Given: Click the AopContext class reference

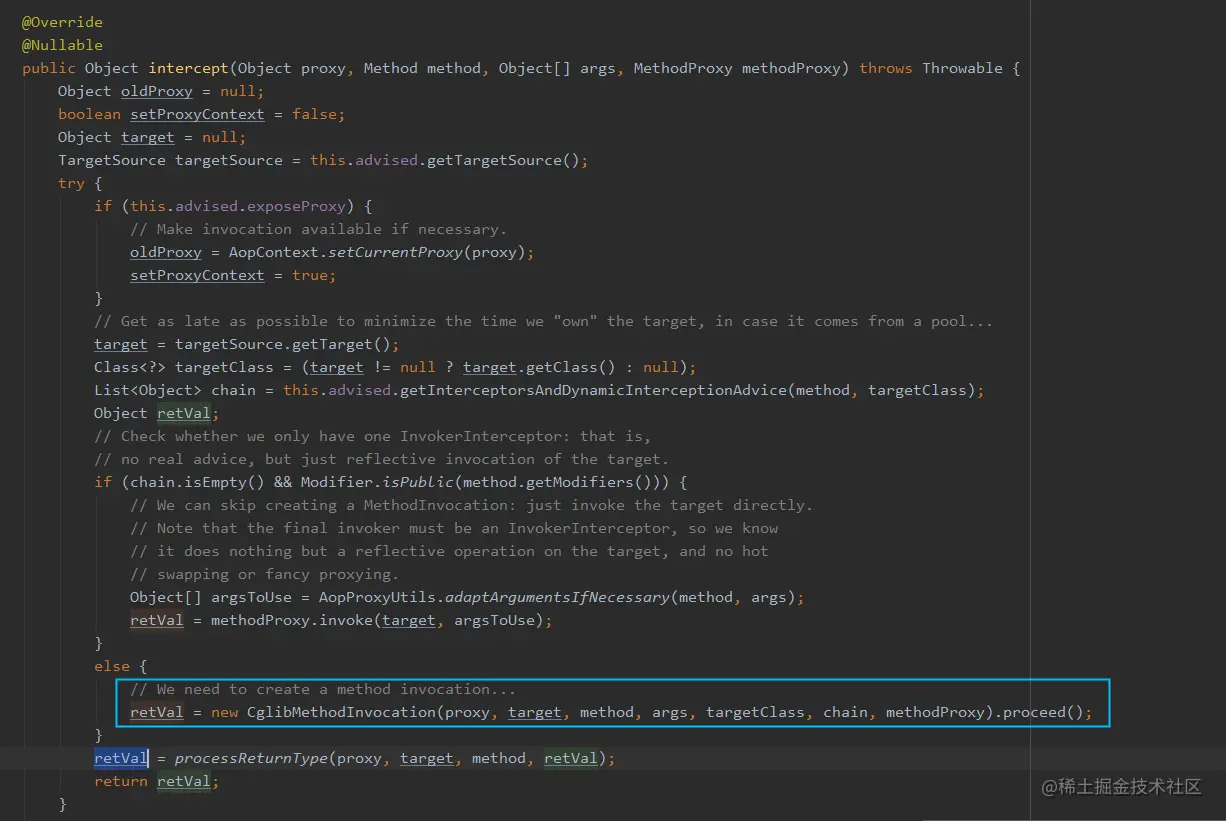Looking at the screenshot, I should coord(274,252).
